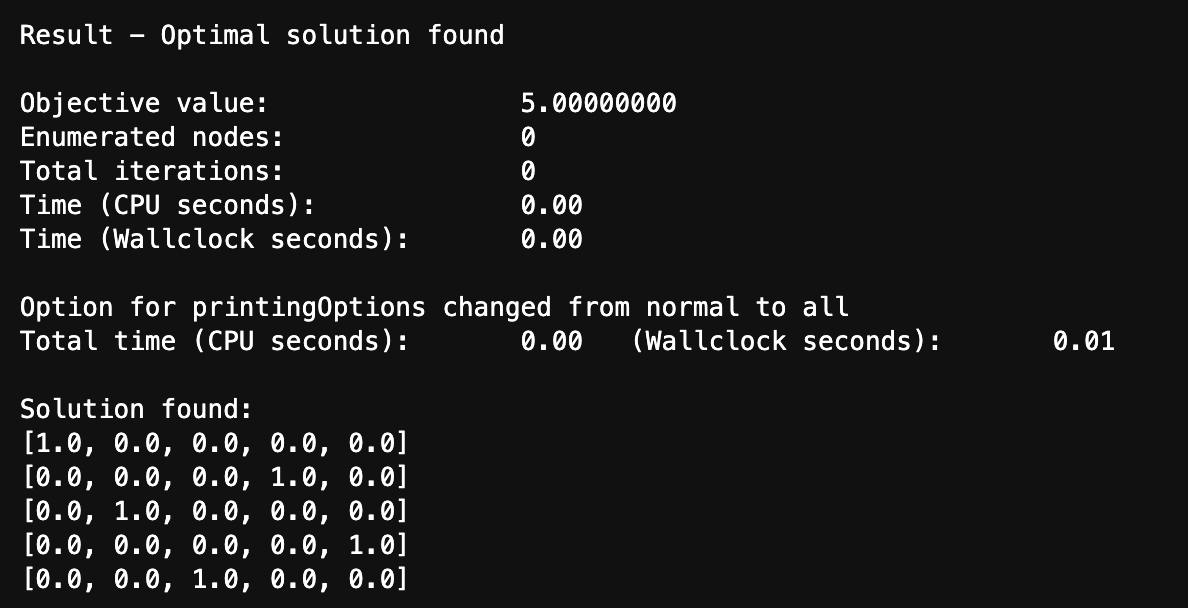Click the word 'printingOptions' in the output
This screenshot has width=1188, height=608.
309,306
